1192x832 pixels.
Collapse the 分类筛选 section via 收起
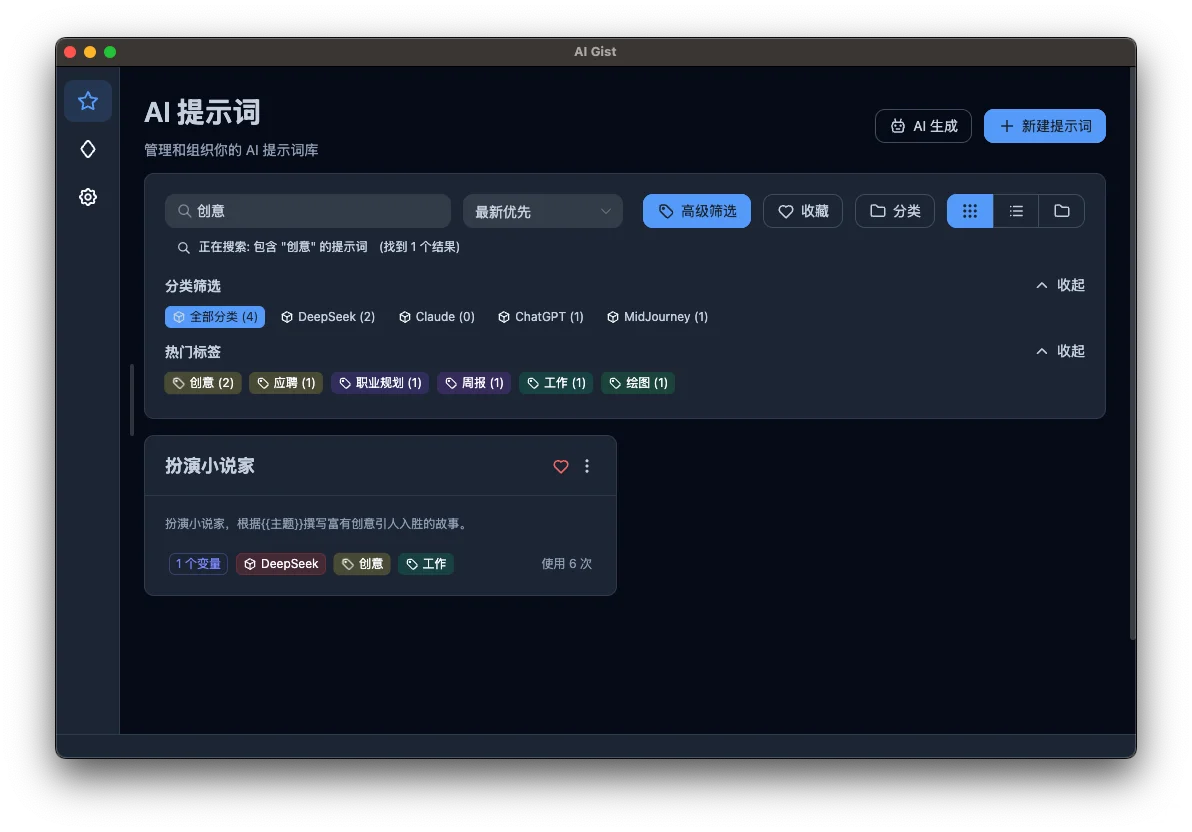[x=1060, y=285]
